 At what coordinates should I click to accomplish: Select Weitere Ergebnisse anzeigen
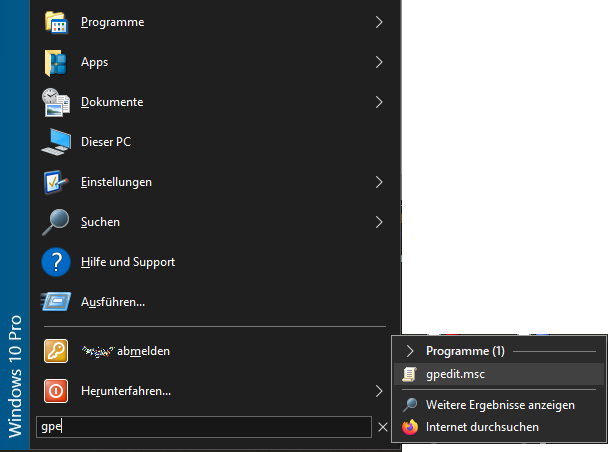pyautogui.click(x=499, y=405)
